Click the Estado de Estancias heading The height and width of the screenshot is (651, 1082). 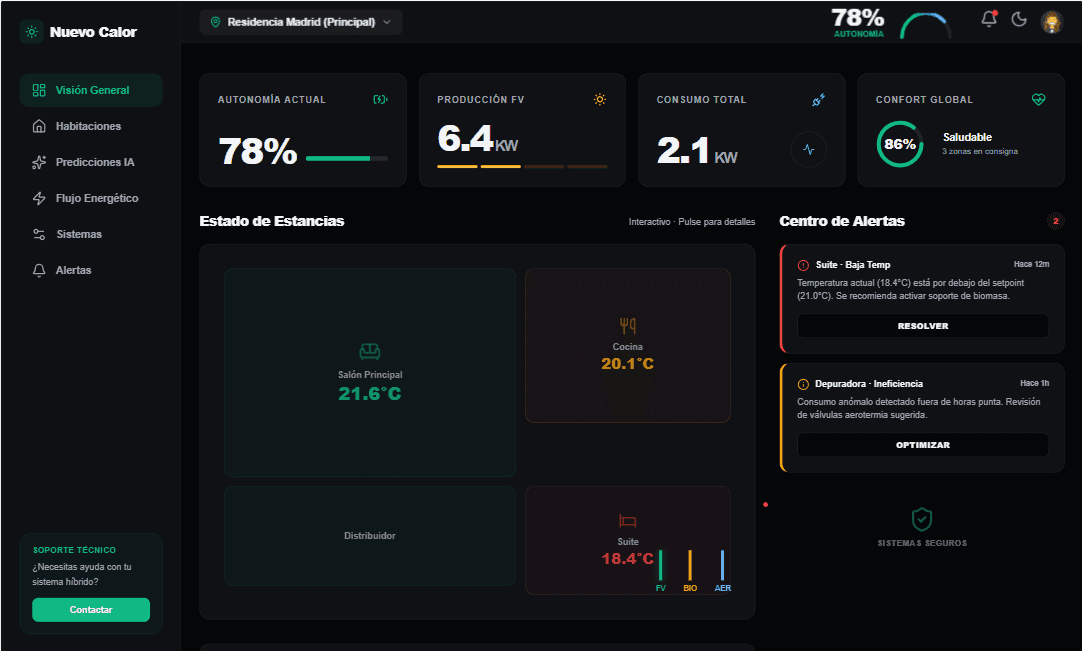pos(272,221)
